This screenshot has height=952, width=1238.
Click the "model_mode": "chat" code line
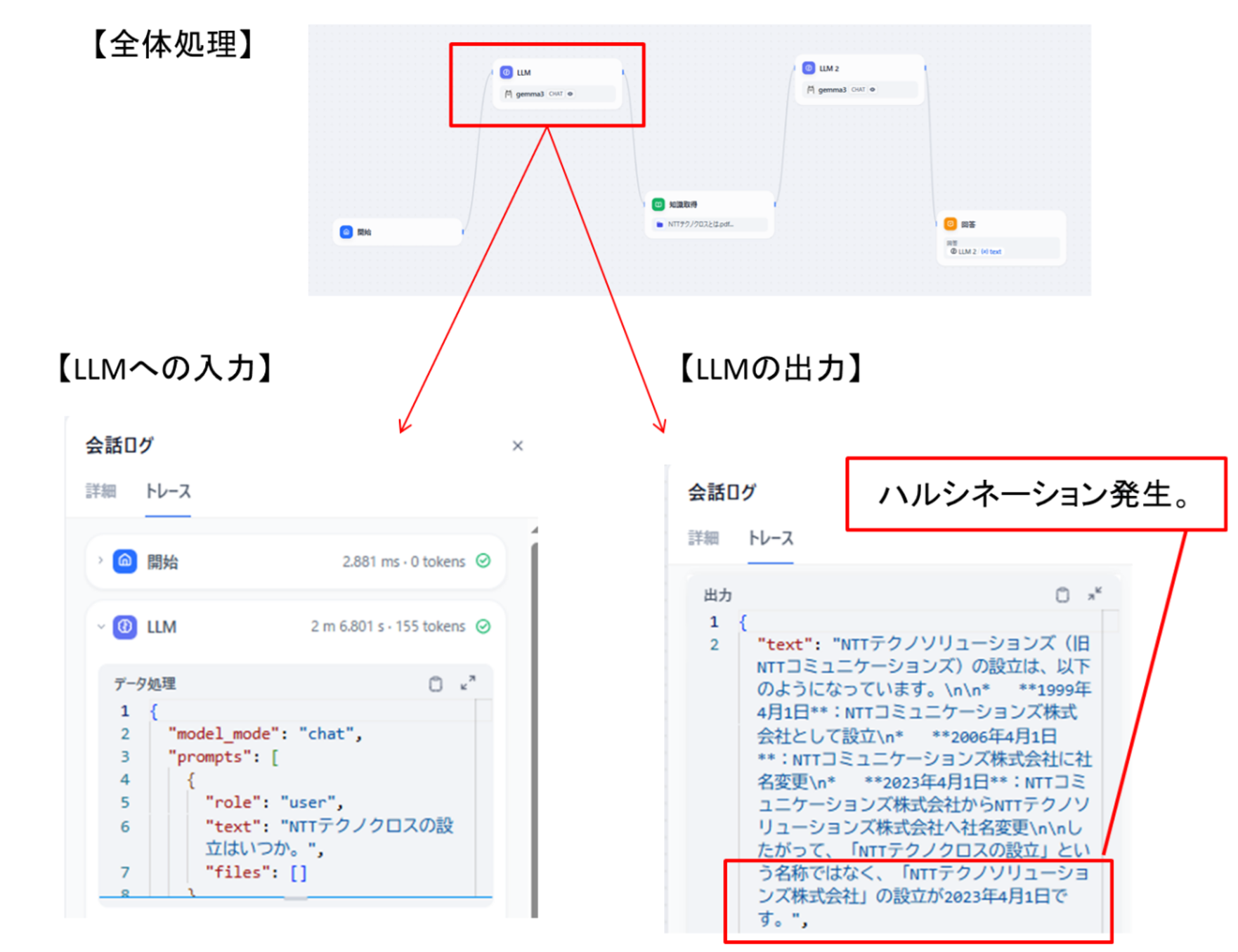click(x=265, y=733)
